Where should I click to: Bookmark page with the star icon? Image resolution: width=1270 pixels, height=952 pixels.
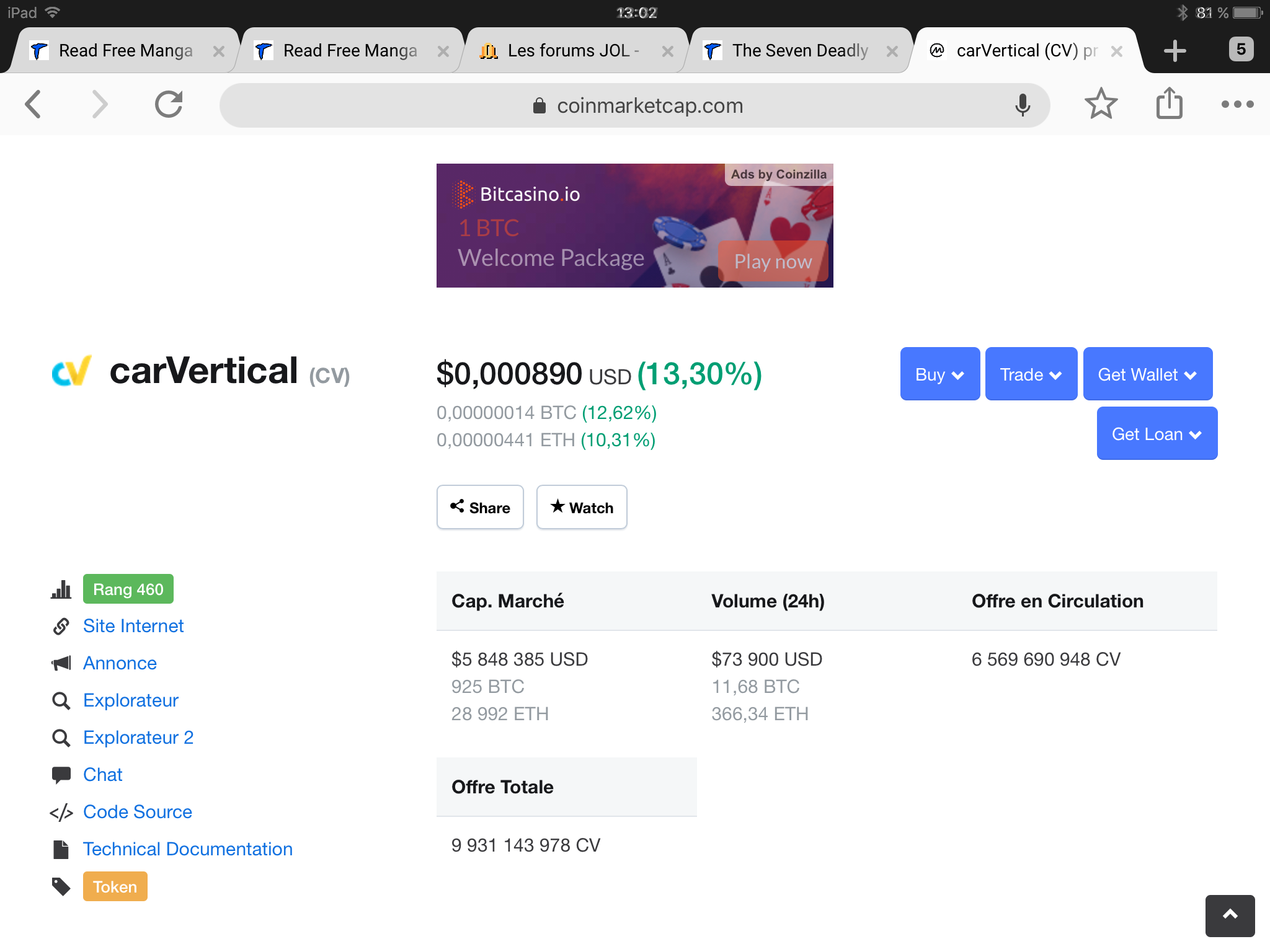pos(1101,104)
